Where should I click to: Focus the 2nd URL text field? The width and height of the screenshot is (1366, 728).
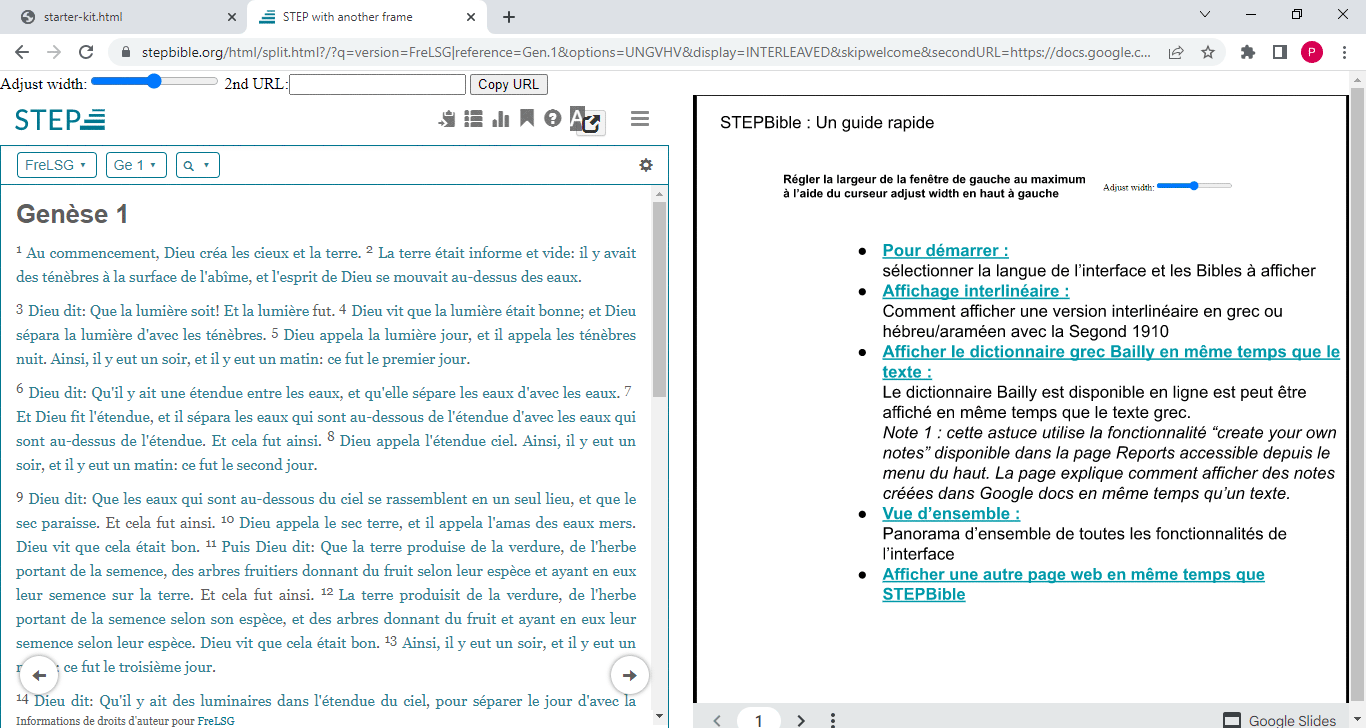[x=377, y=85]
